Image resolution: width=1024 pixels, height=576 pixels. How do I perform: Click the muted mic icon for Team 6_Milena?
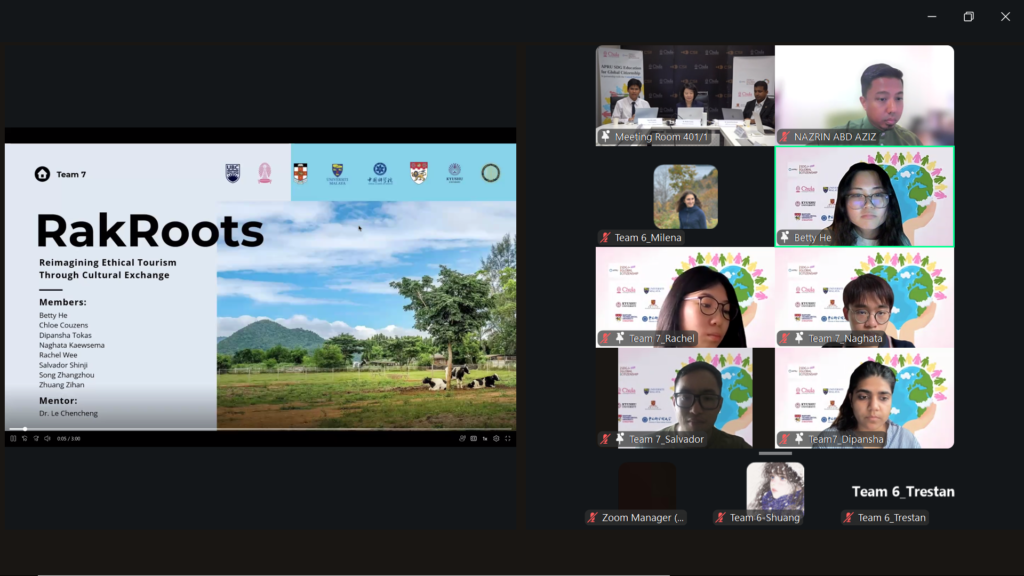pyautogui.click(x=605, y=238)
